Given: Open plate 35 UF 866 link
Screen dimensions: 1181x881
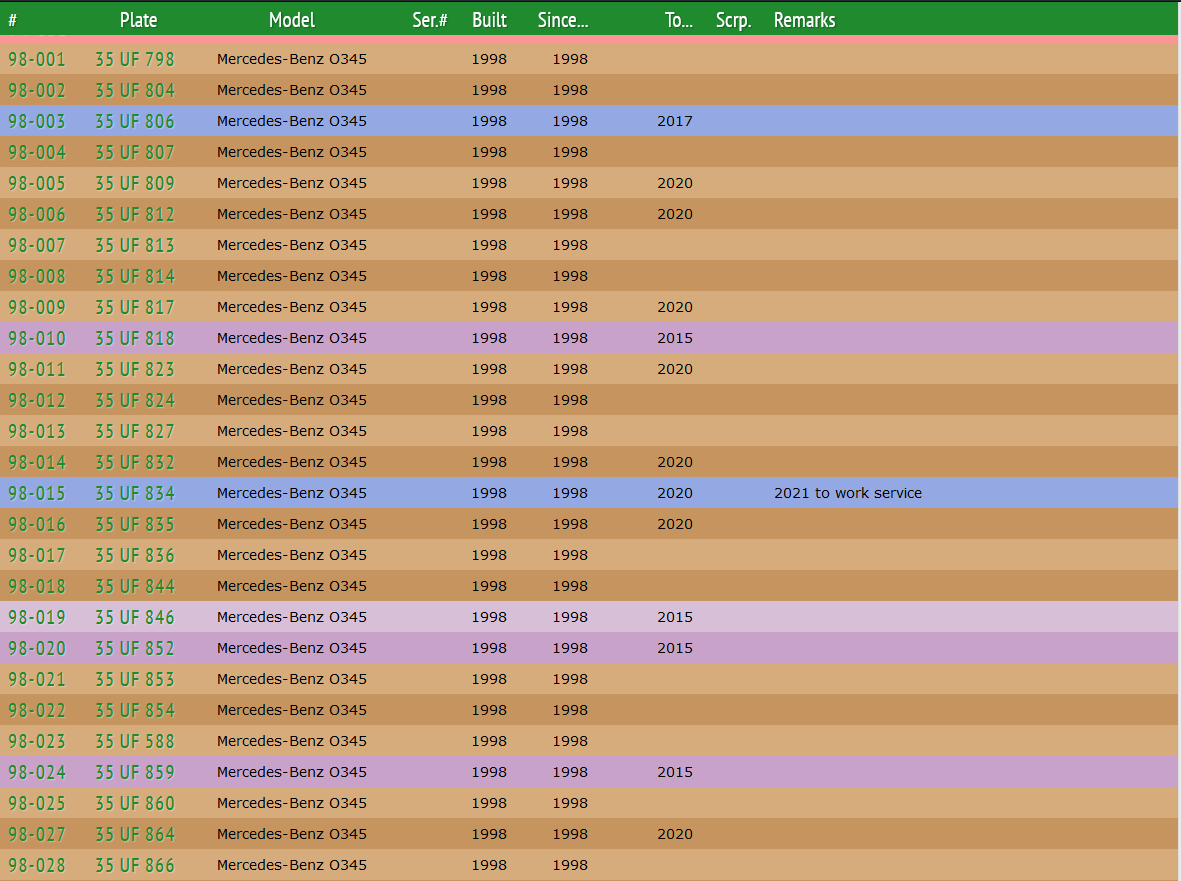Looking at the screenshot, I should pos(135,865).
